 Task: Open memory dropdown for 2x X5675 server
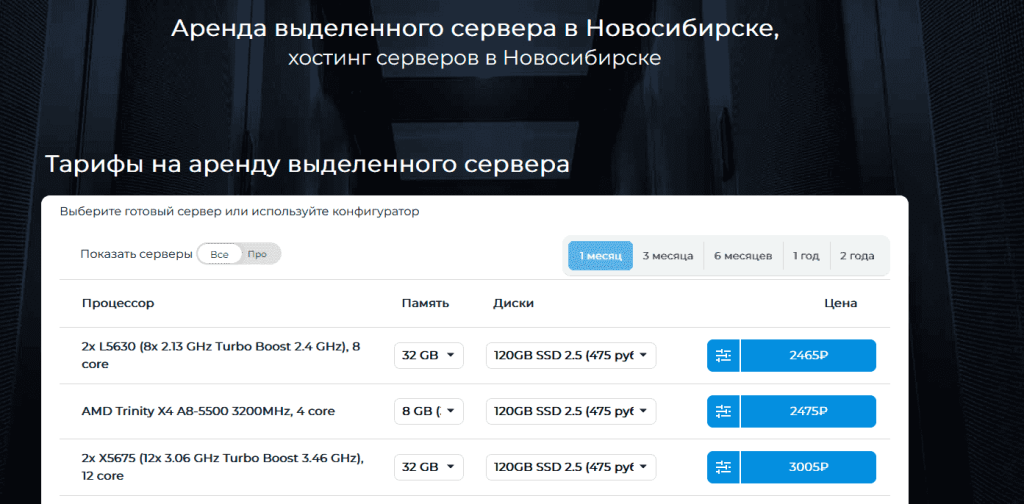(429, 467)
